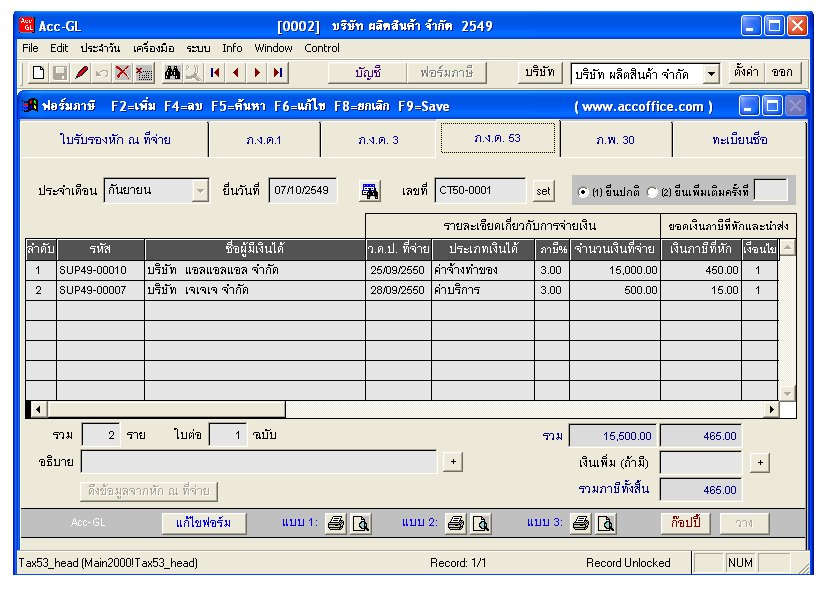
Task: Click the red X delete icon
Action: (x=122, y=73)
